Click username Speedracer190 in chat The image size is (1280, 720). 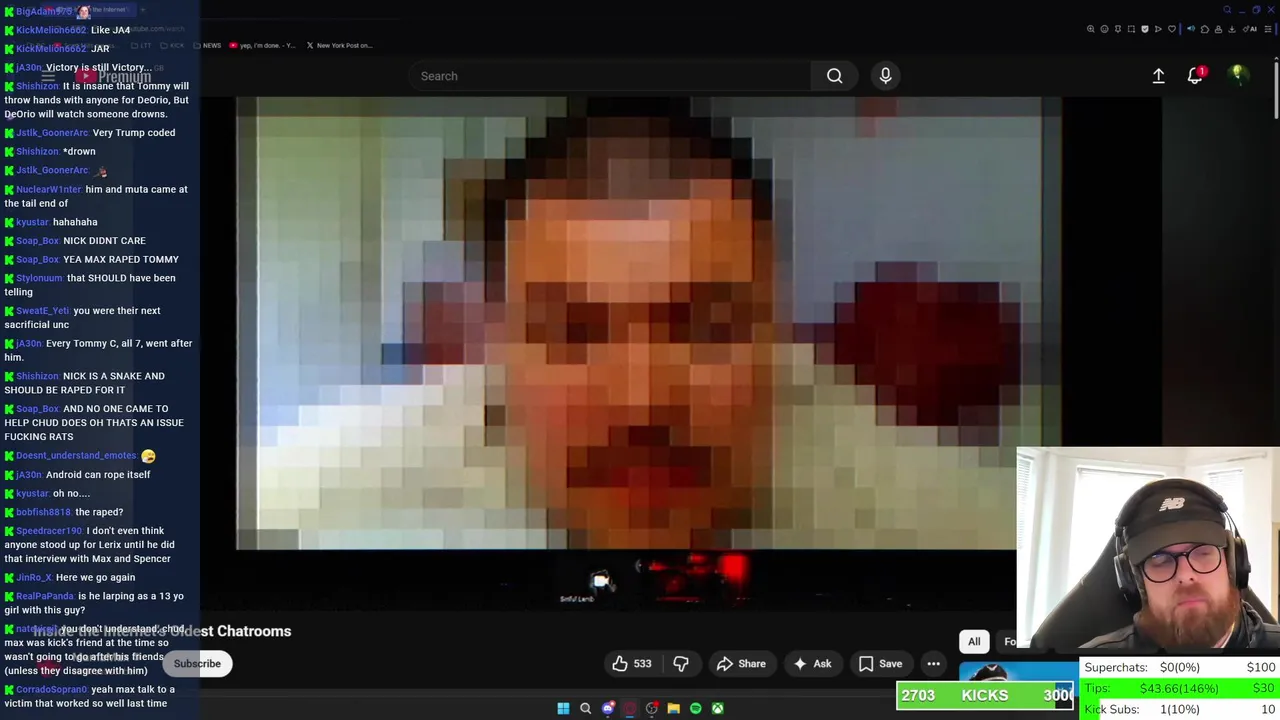tap(49, 531)
